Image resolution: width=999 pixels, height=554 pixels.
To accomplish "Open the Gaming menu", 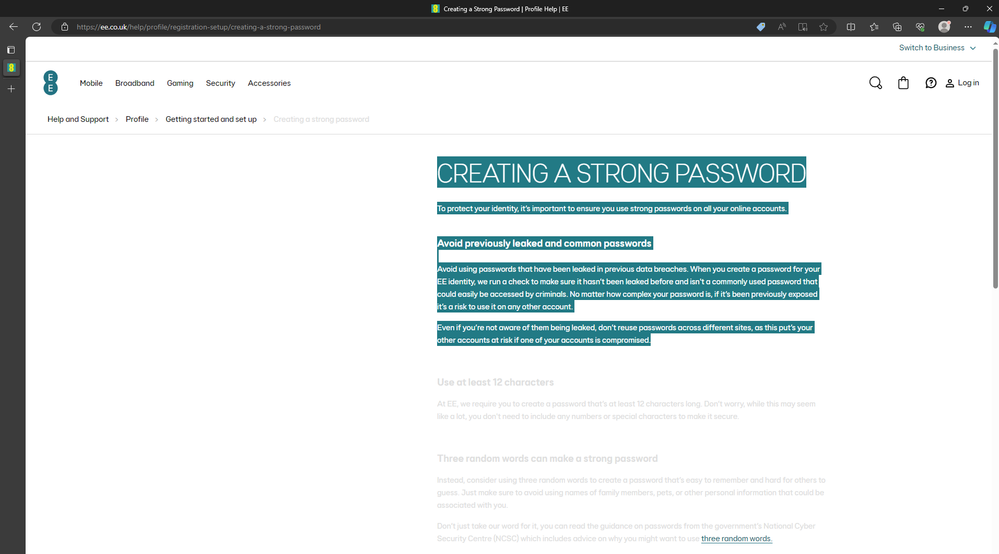I will (180, 83).
